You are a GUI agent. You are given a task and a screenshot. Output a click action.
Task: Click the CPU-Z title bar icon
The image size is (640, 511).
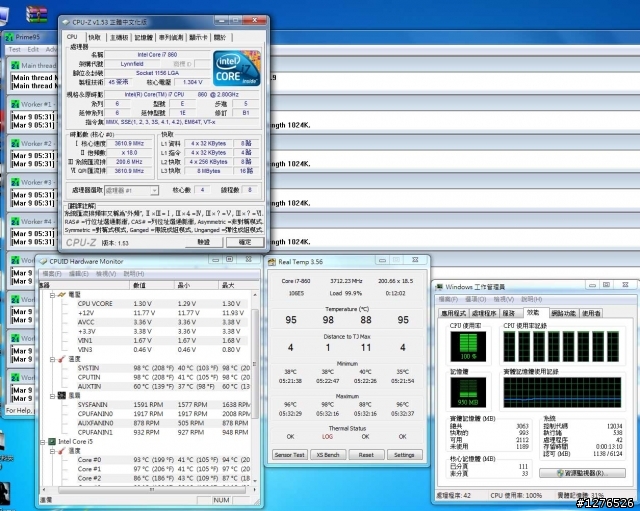(66, 22)
